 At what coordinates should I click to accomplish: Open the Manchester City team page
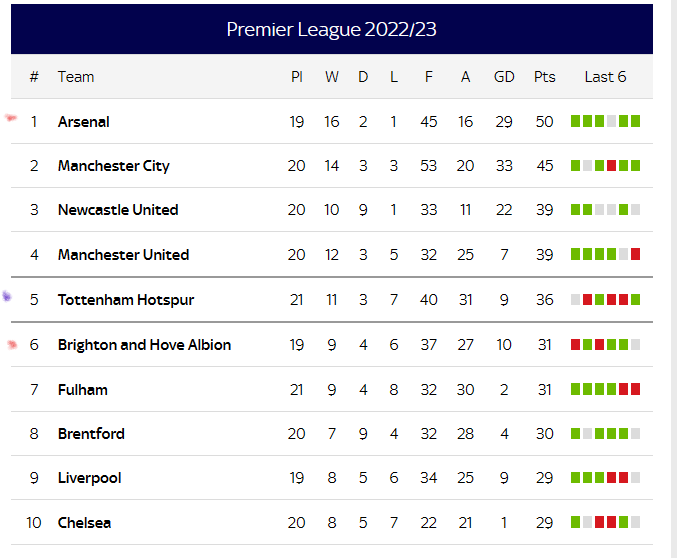(114, 166)
